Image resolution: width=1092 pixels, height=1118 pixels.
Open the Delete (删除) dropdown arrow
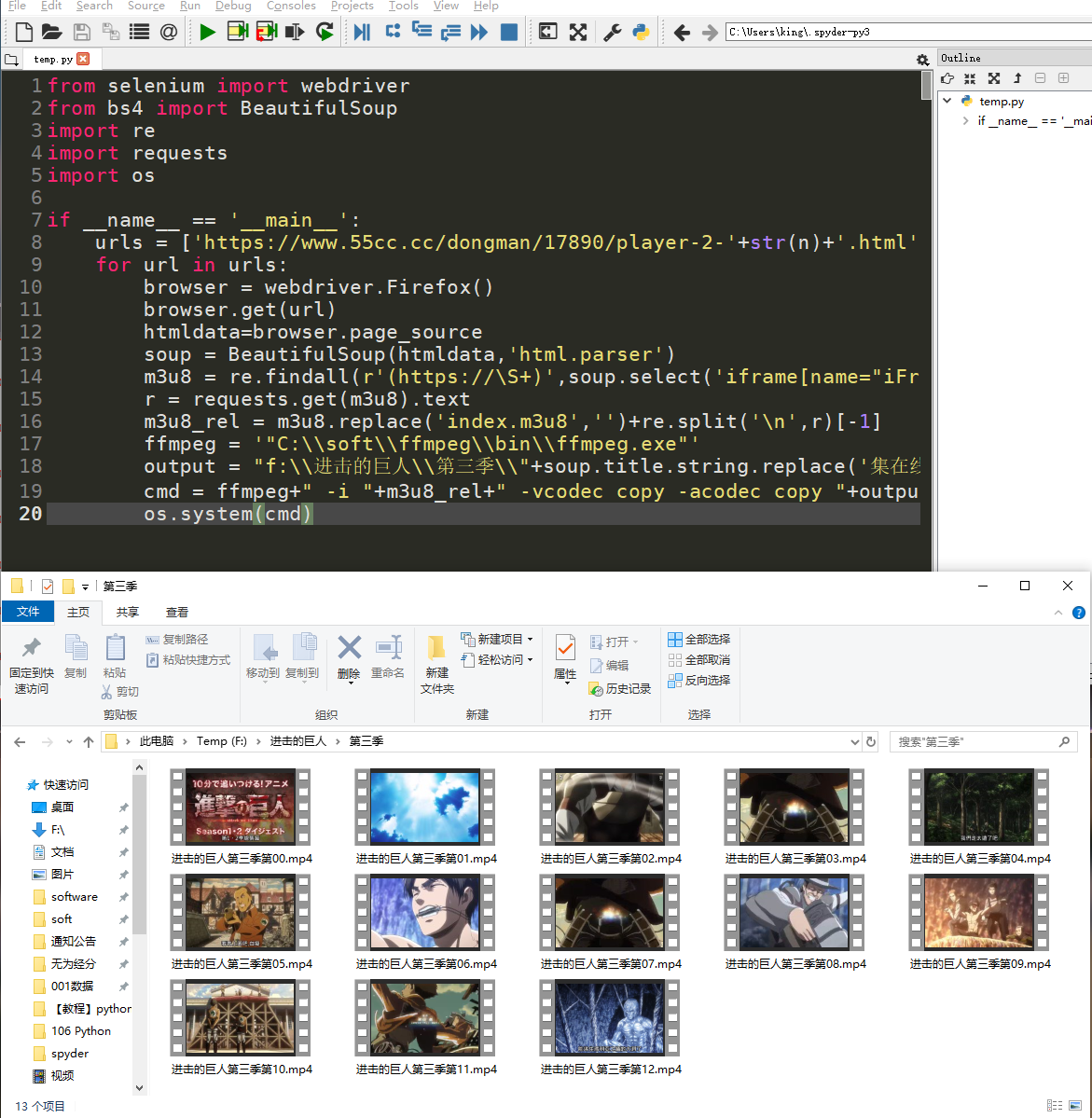(x=350, y=683)
